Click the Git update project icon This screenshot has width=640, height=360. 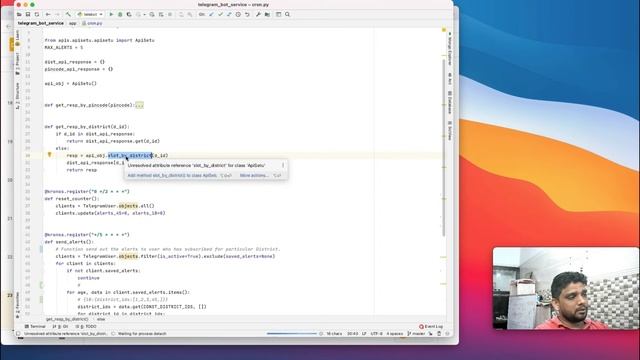[x=211, y=14]
